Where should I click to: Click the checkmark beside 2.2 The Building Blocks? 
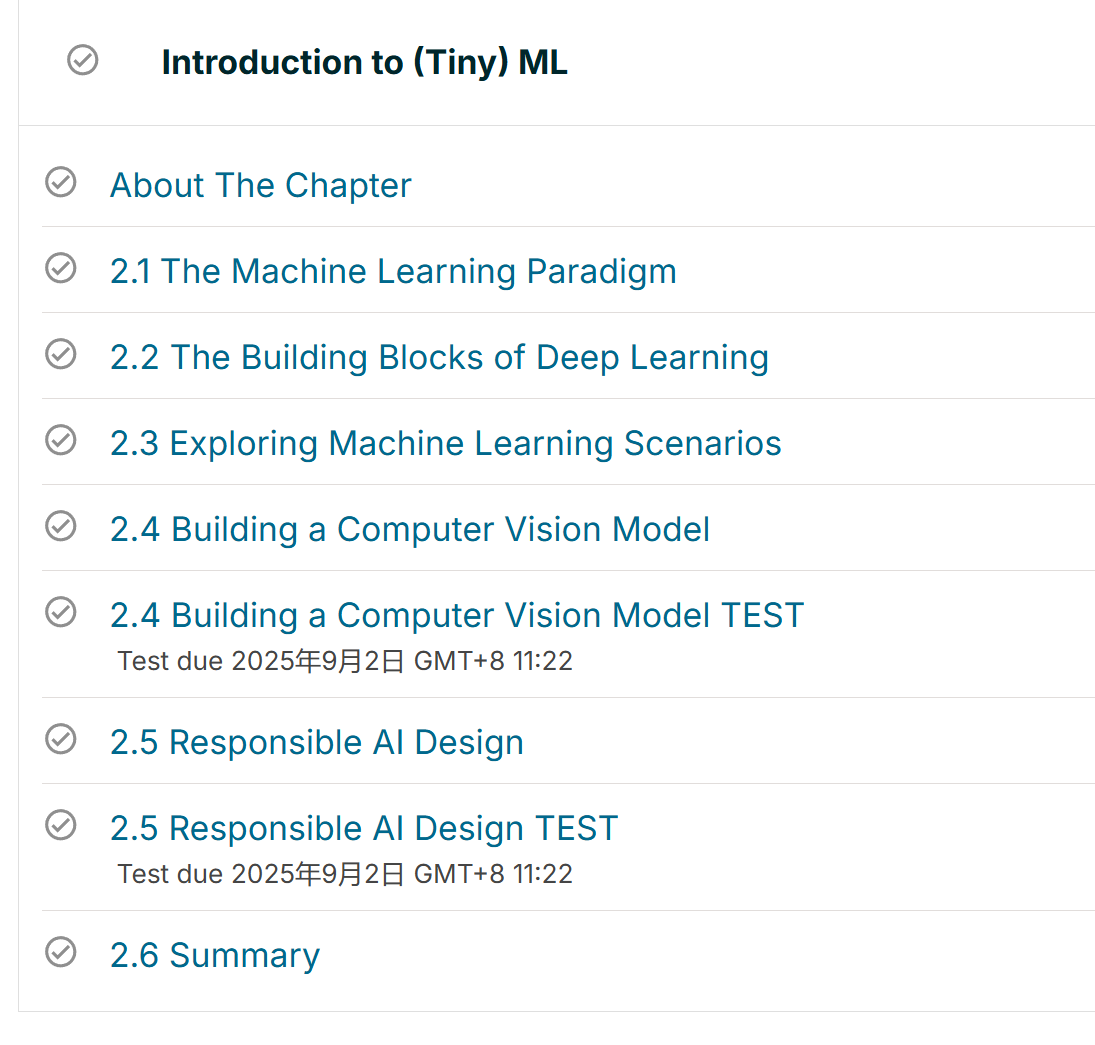61,354
